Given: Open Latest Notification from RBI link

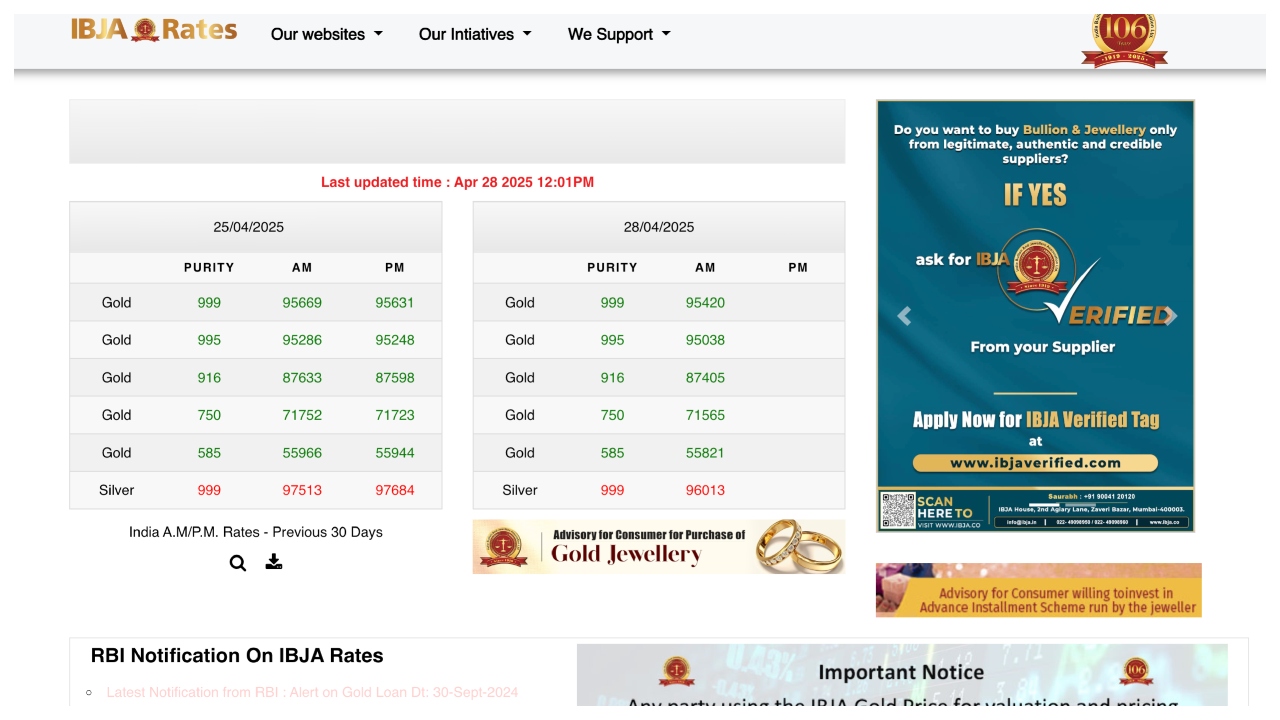Looking at the screenshot, I should [x=312, y=692].
